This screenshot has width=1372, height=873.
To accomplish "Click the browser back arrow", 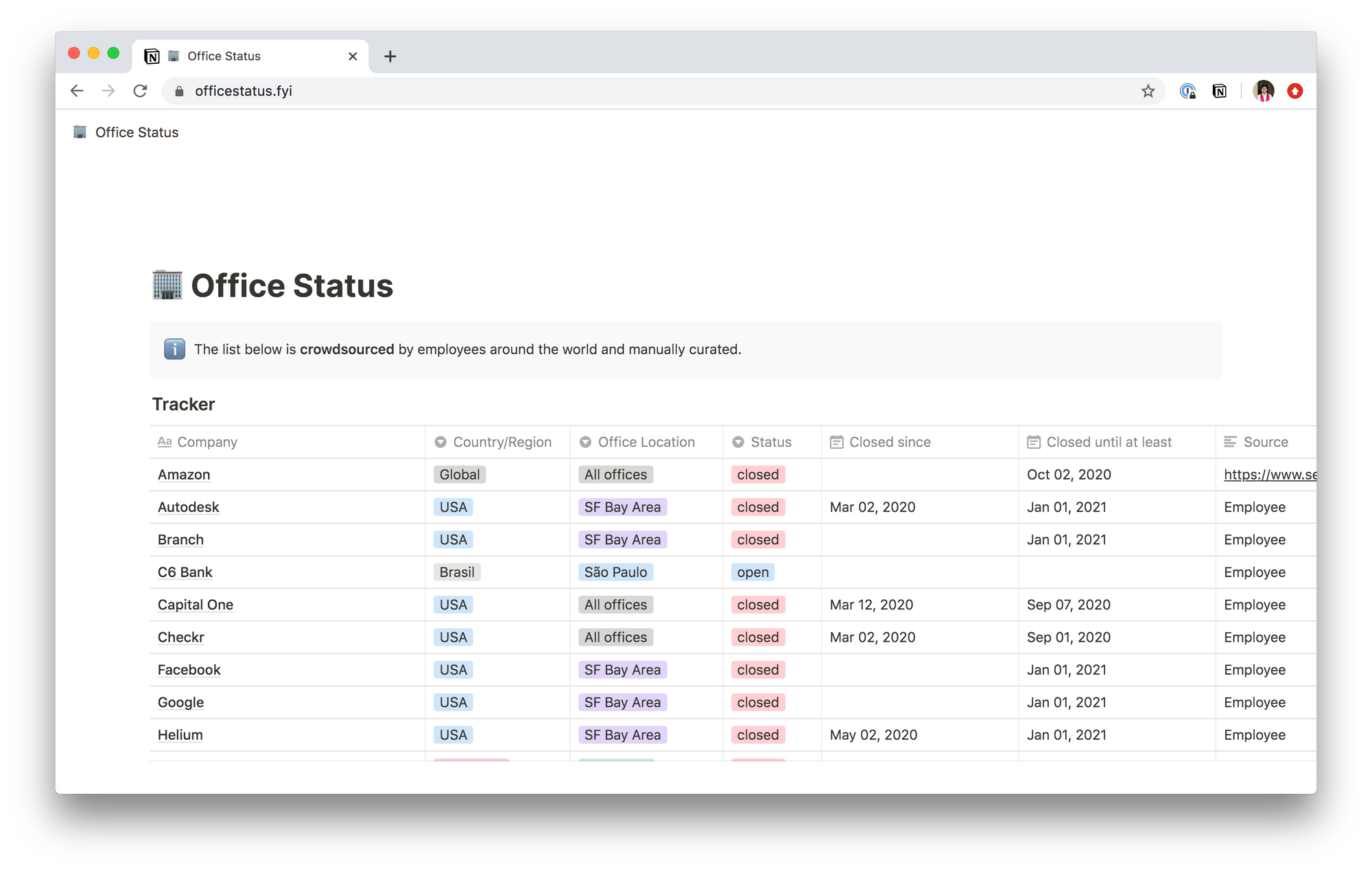I will pos(77,91).
